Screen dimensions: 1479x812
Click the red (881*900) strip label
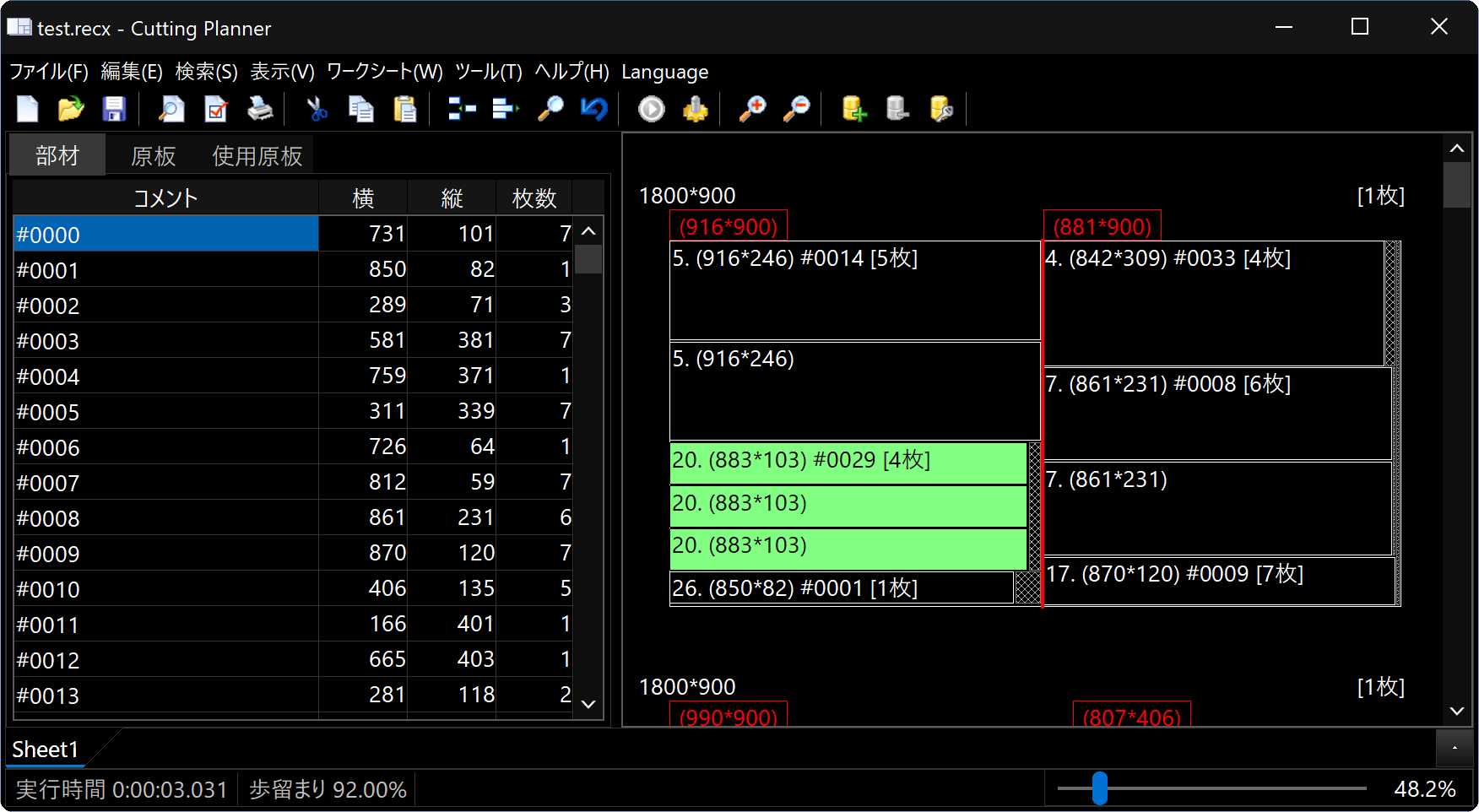(x=1102, y=226)
